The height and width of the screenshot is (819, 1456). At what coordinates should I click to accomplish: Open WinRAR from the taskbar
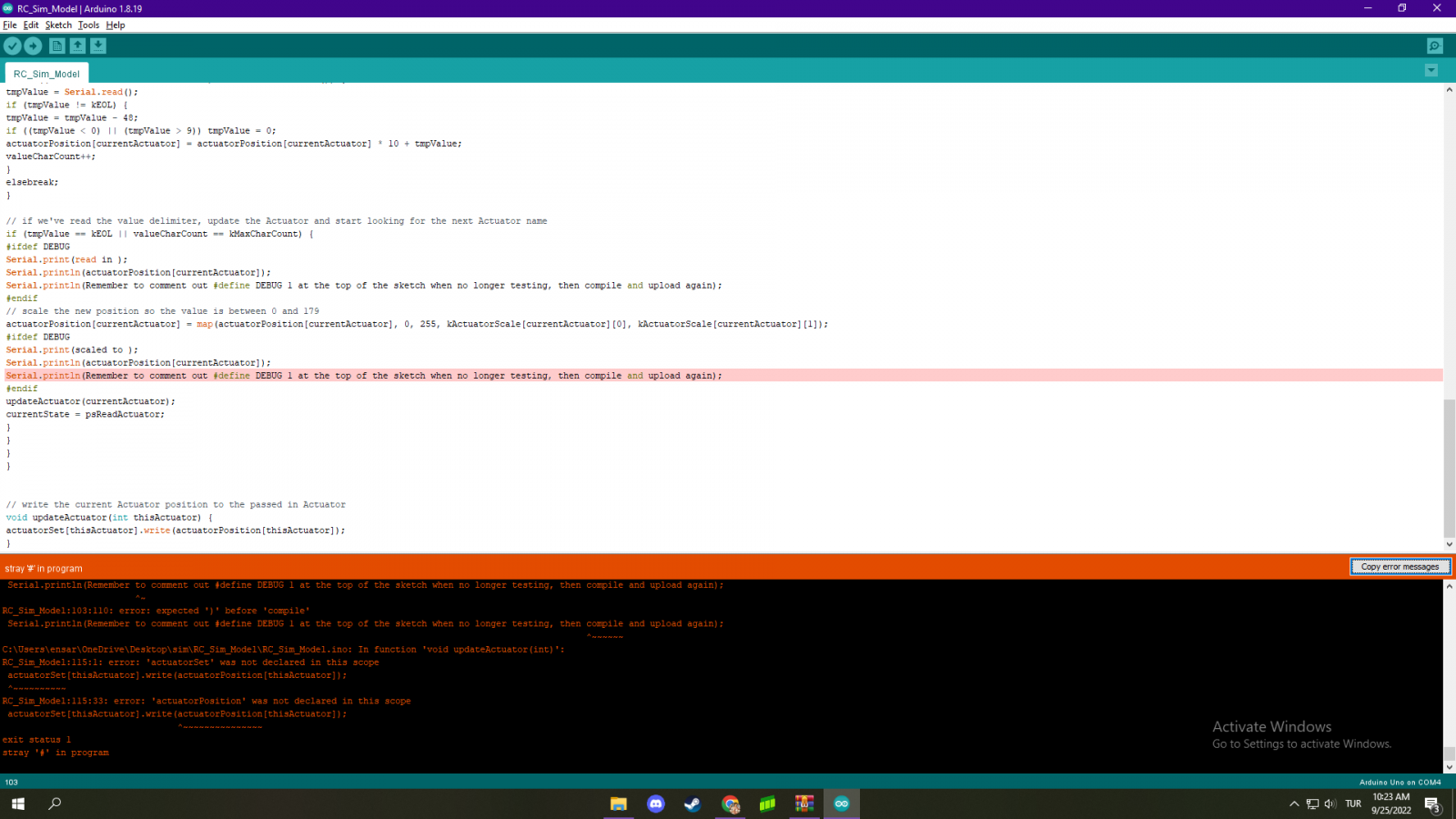pos(804,804)
